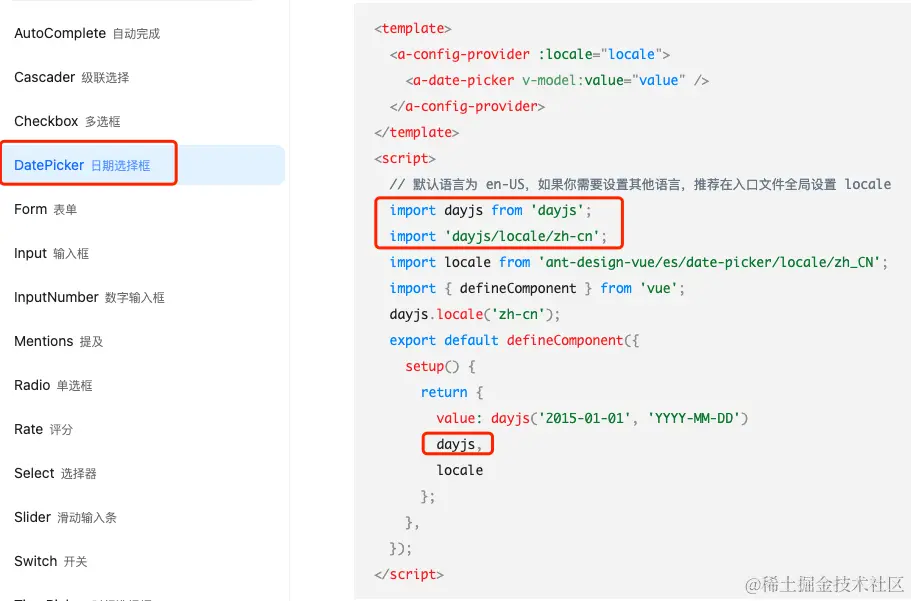Click the locale line inside return
Screen dimensions: 911x601
click(460, 470)
